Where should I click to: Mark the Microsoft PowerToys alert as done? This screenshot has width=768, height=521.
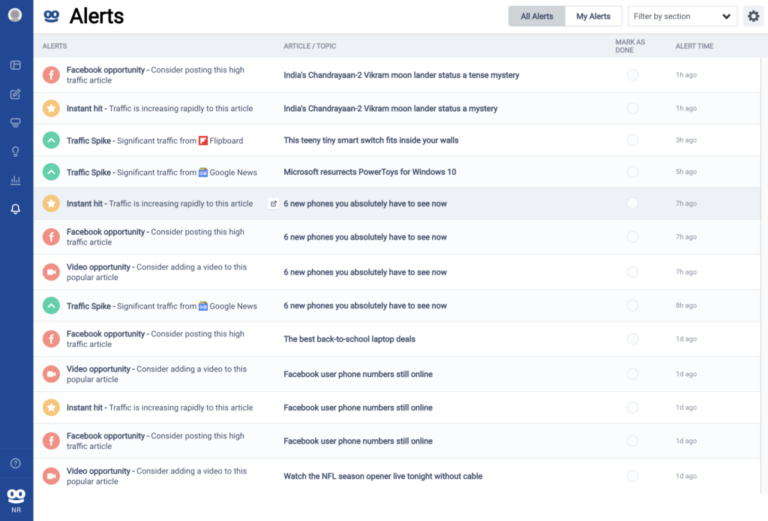[632, 172]
